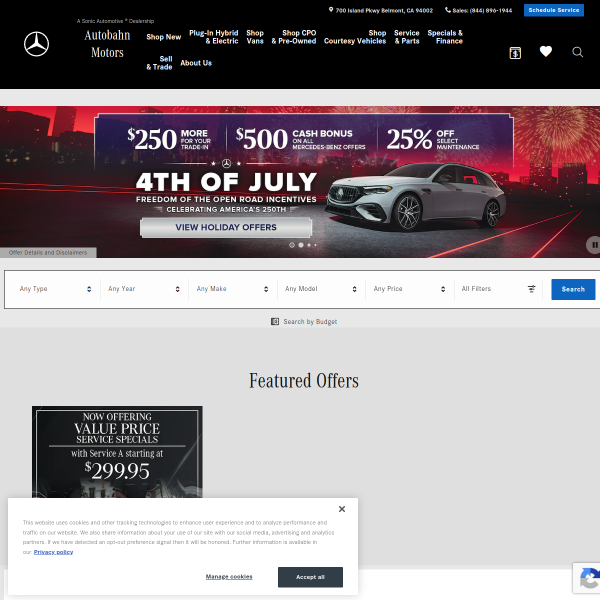Click the Autobahn Motors dealership name
Viewport: 600px width, 600px height.
pyautogui.click(x=107, y=44)
